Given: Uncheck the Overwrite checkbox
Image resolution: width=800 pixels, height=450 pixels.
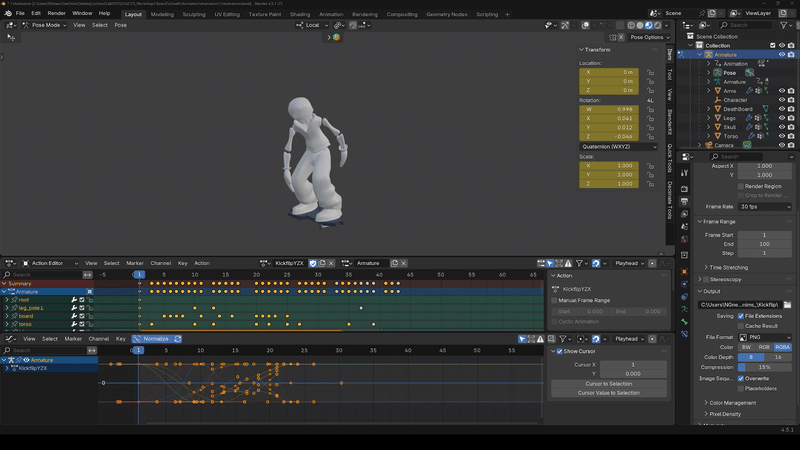Looking at the screenshot, I should [x=740, y=378].
